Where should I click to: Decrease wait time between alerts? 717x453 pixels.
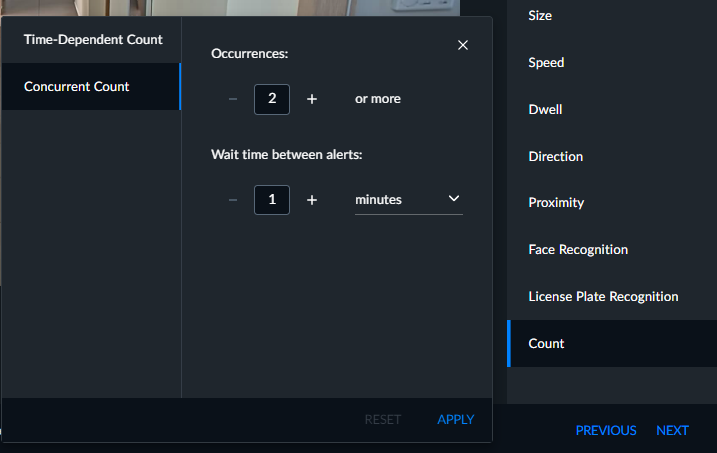(x=233, y=200)
